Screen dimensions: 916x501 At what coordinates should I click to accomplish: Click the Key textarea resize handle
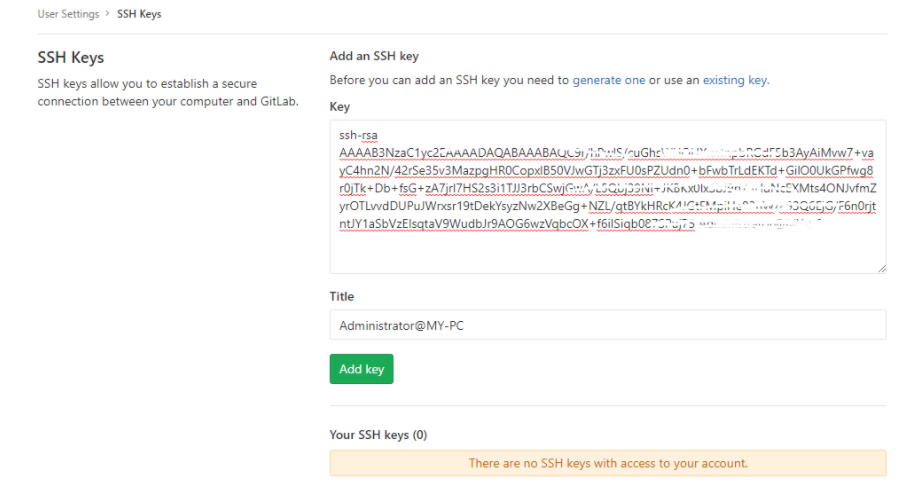882,268
